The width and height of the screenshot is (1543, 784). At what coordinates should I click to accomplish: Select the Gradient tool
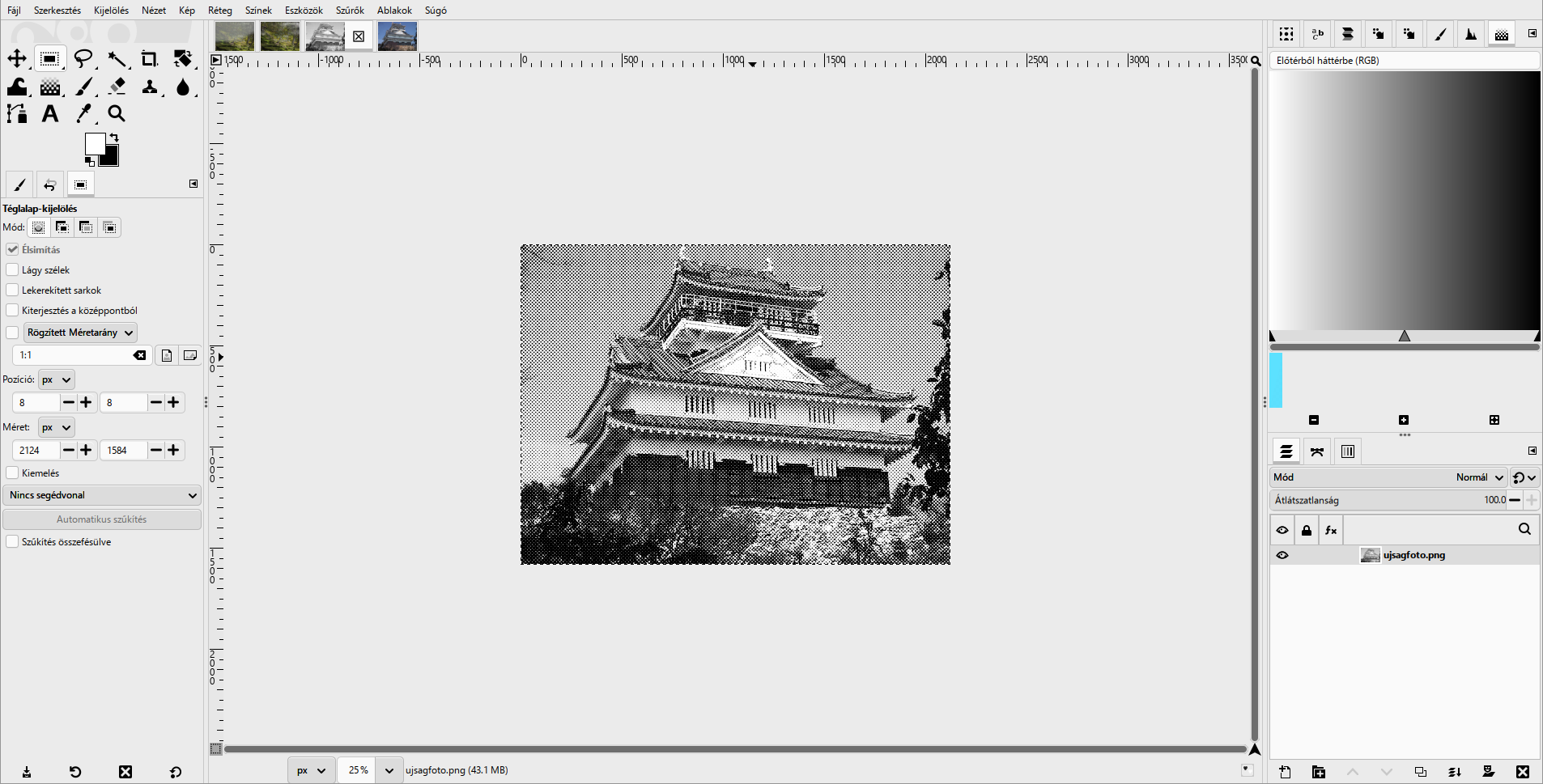pyautogui.click(x=50, y=87)
